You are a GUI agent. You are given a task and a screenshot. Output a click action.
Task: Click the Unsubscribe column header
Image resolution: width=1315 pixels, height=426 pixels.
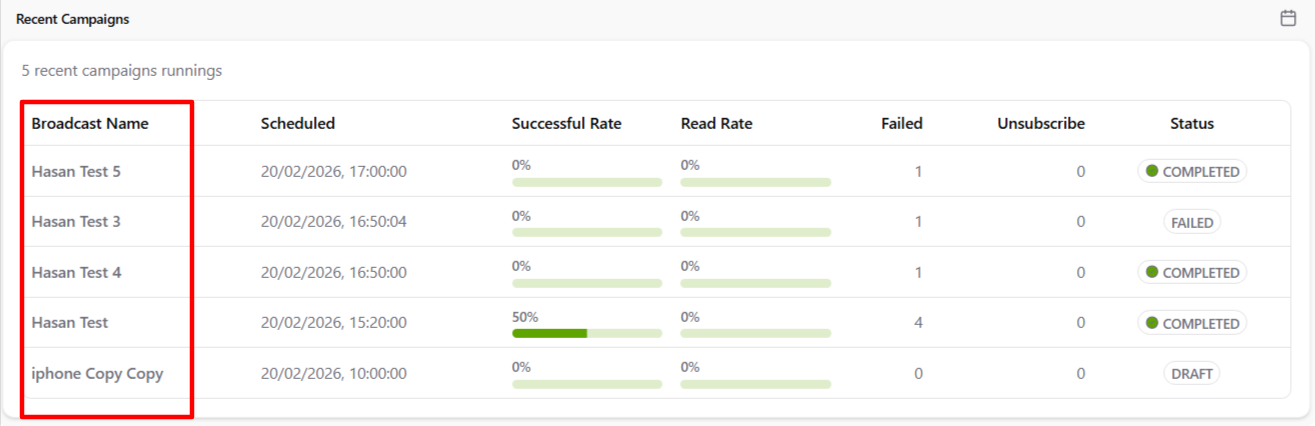[1040, 124]
